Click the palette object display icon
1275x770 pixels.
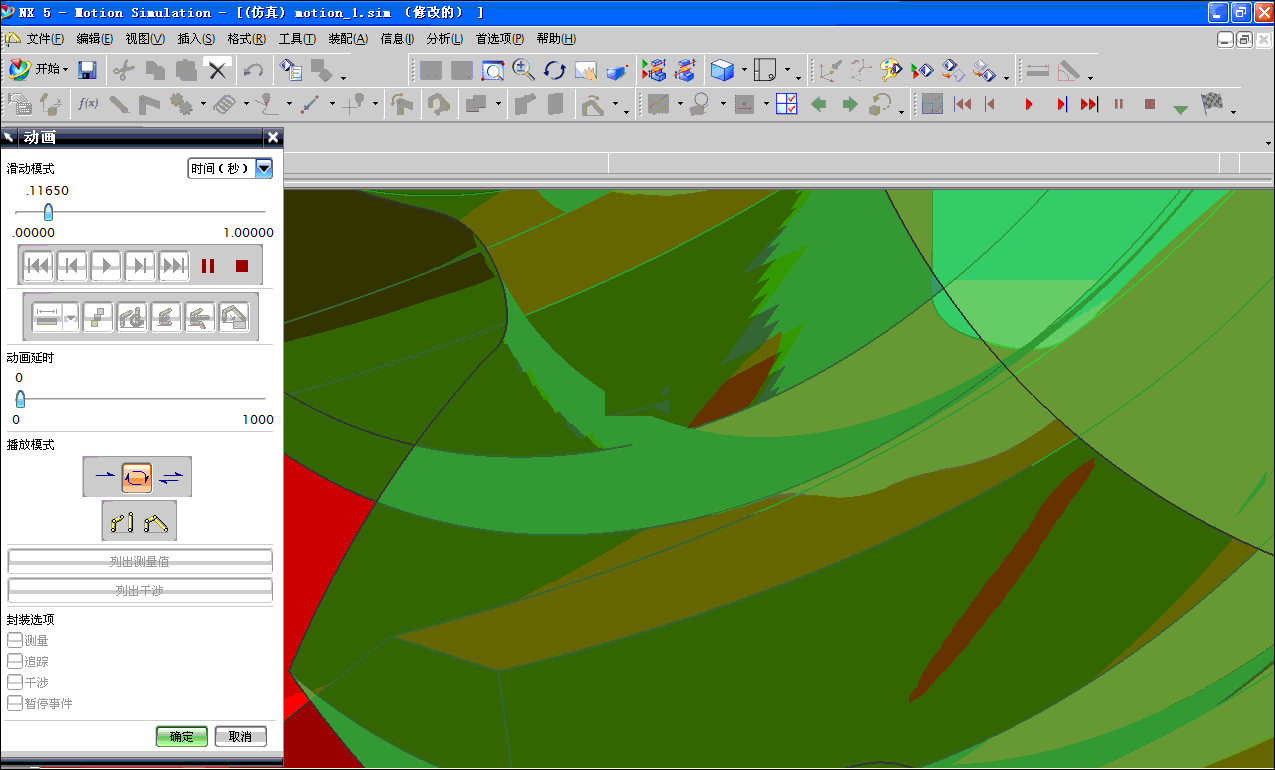(890, 70)
